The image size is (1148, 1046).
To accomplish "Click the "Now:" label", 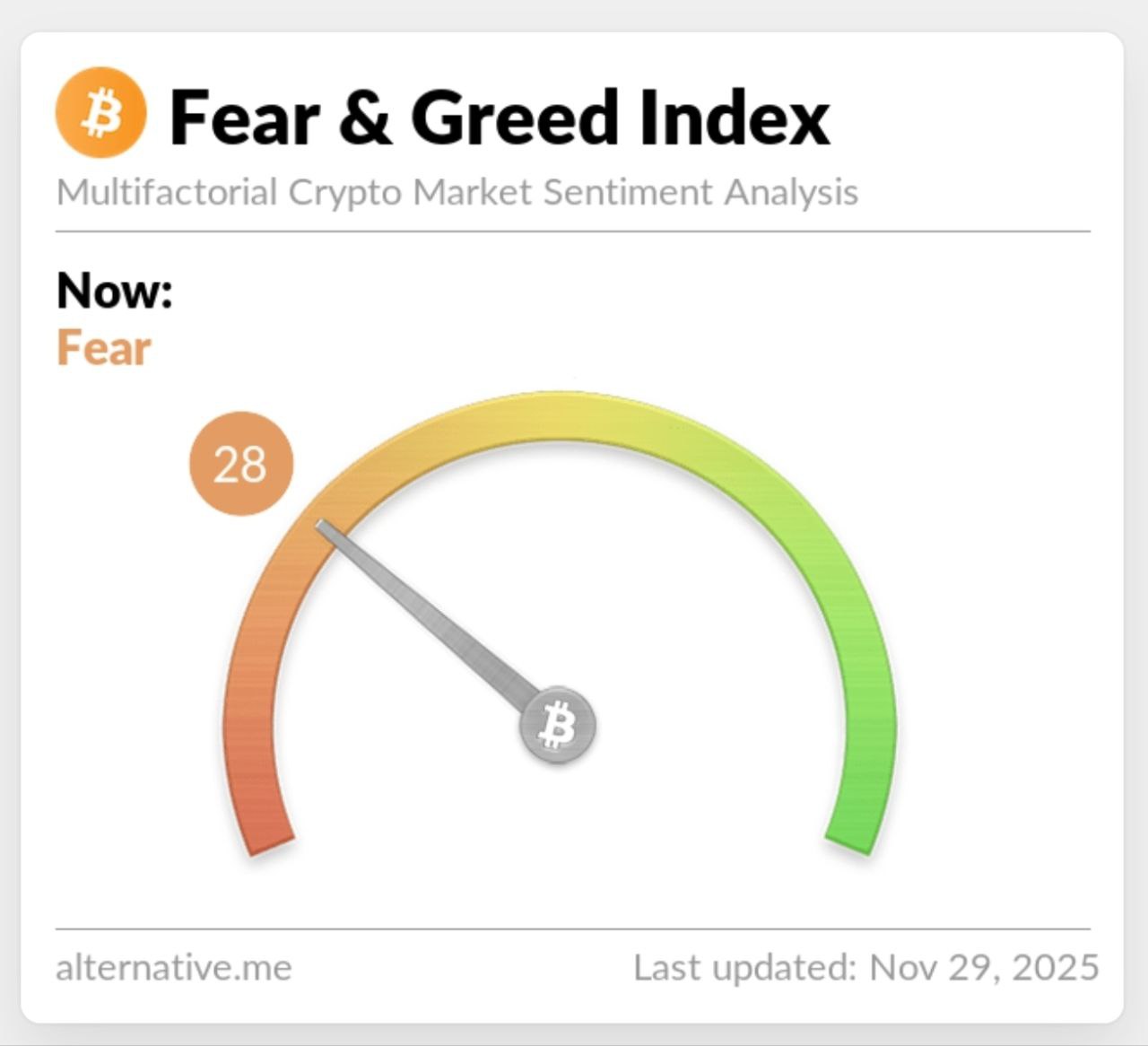I will 114,291.
